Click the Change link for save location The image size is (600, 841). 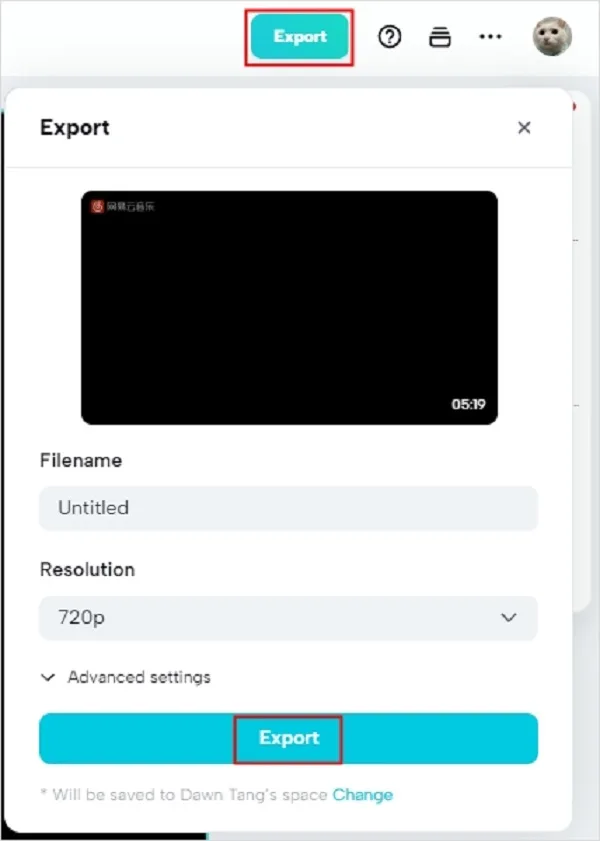click(362, 795)
